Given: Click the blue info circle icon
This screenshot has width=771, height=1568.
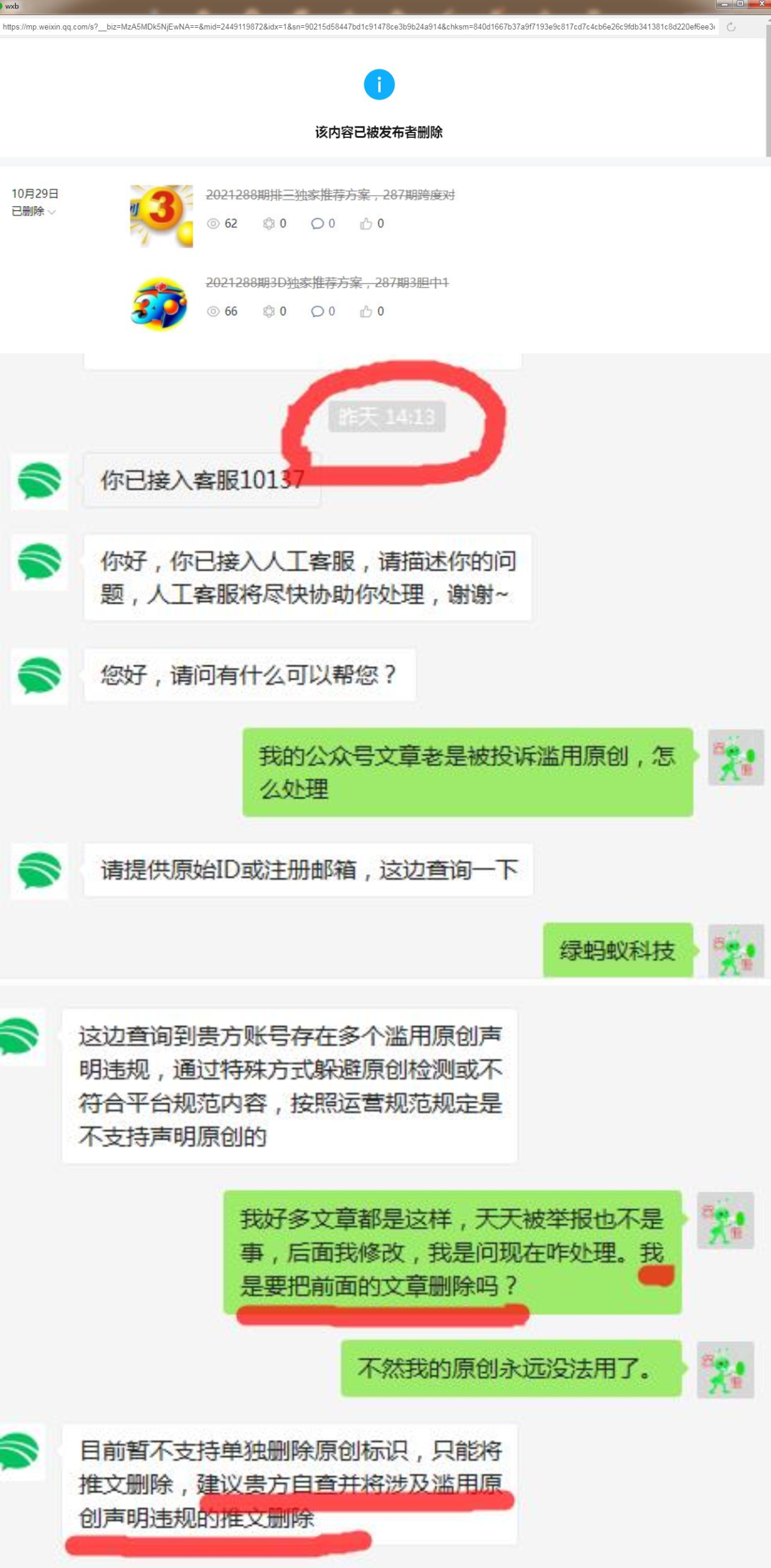Looking at the screenshot, I should pyautogui.click(x=379, y=84).
